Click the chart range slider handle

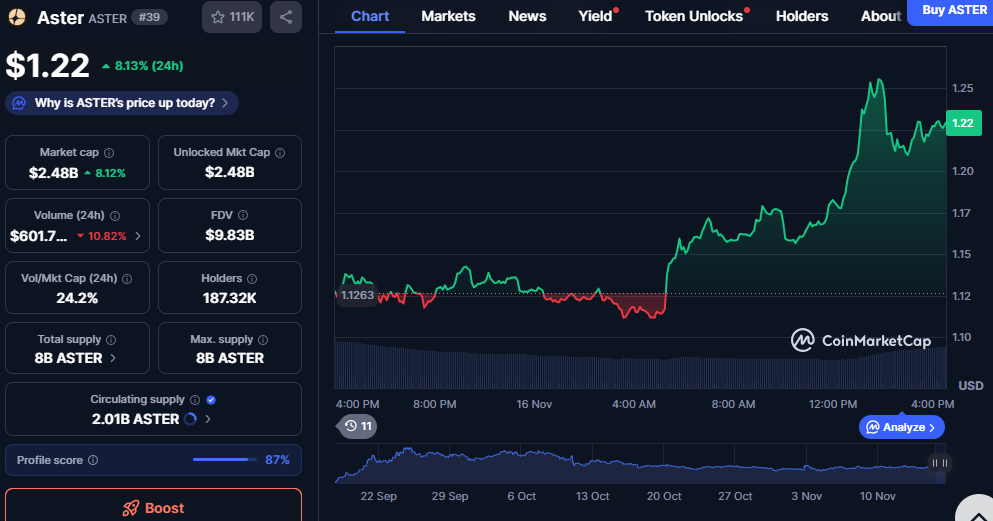(x=939, y=463)
